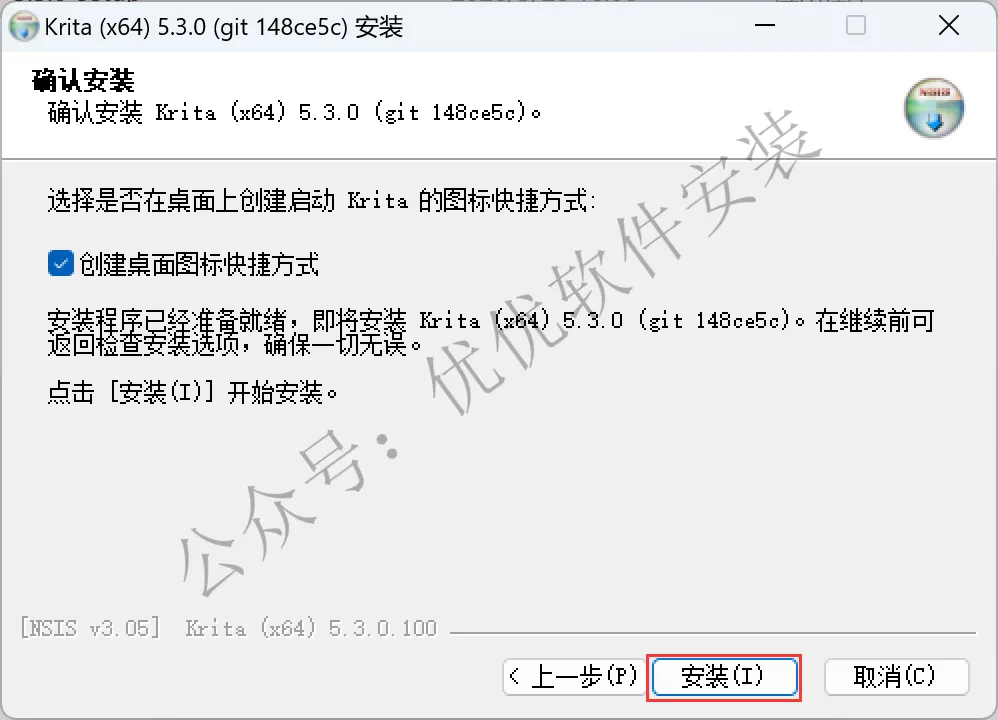Click the greyed-out maximize window button
Screen dimensions: 998x720
click(855, 25)
